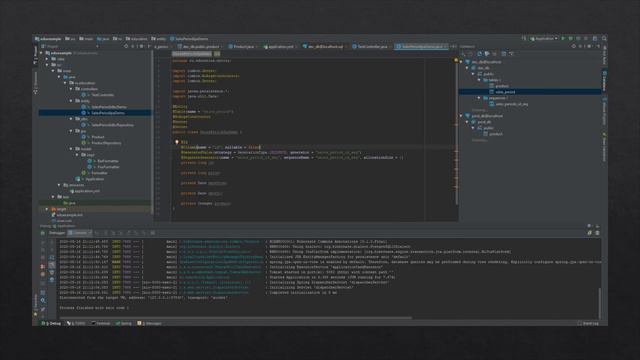The width and height of the screenshot is (640, 360).
Task: Click the horizontal scrollbar under console output
Action: pos(236,318)
